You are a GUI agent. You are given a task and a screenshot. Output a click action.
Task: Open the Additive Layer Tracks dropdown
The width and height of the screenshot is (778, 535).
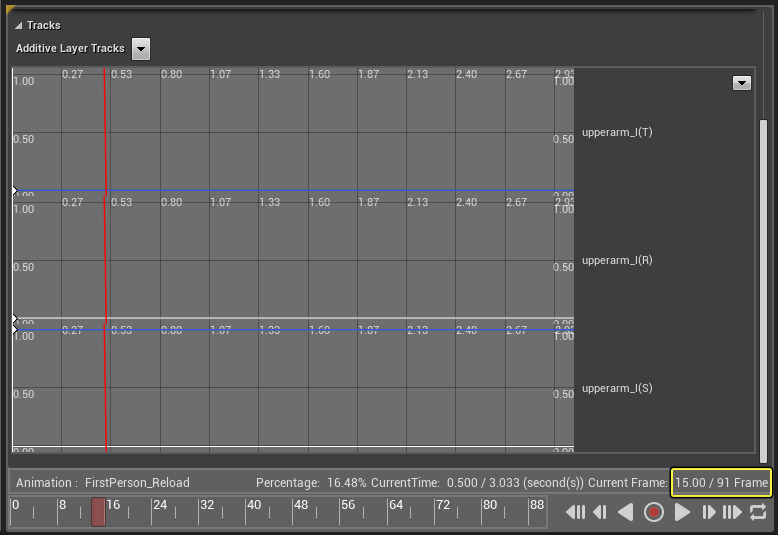pyautogui.click(x=141, y=49)
